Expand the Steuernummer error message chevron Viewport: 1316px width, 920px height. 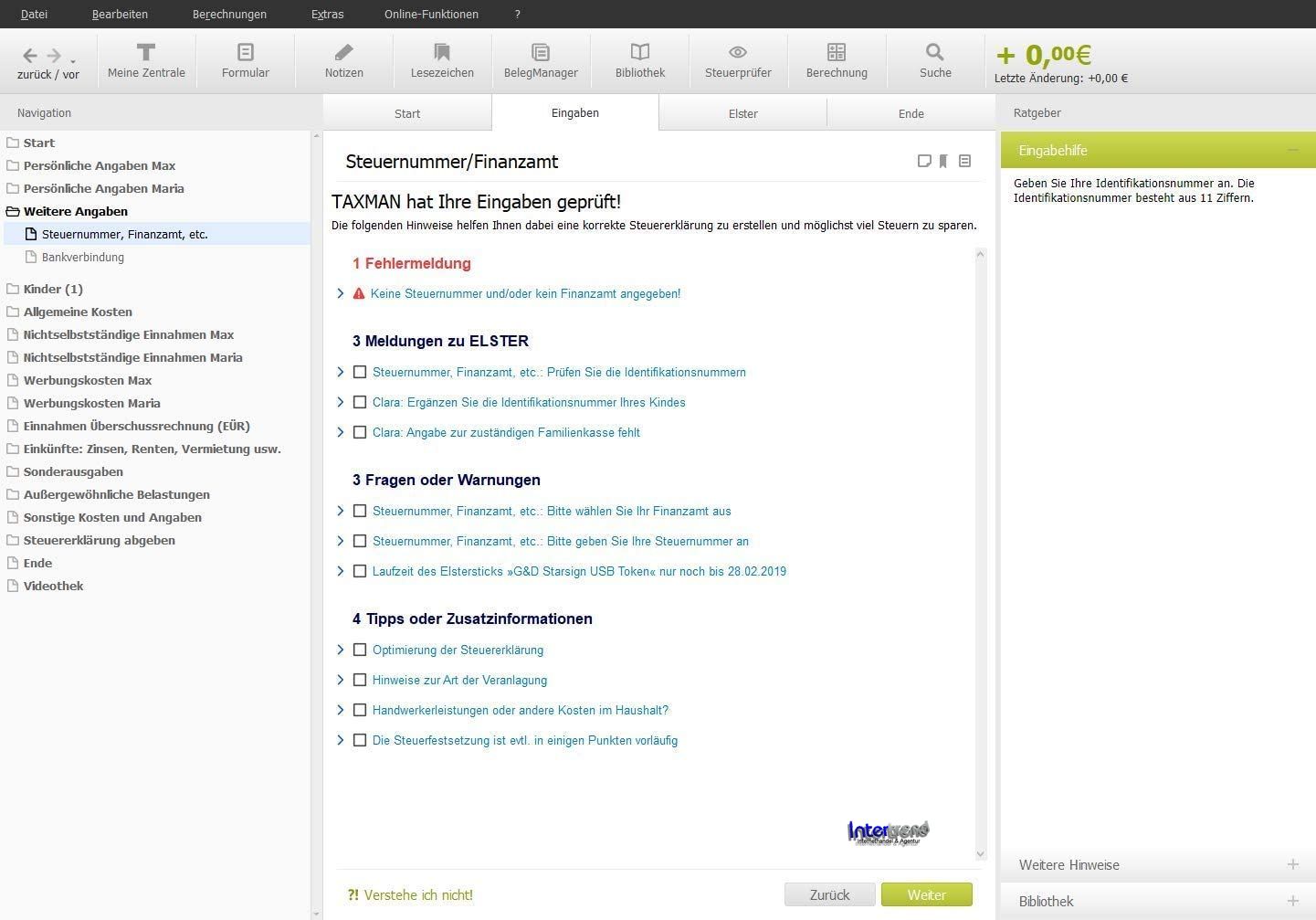click(x=341, y=294)
